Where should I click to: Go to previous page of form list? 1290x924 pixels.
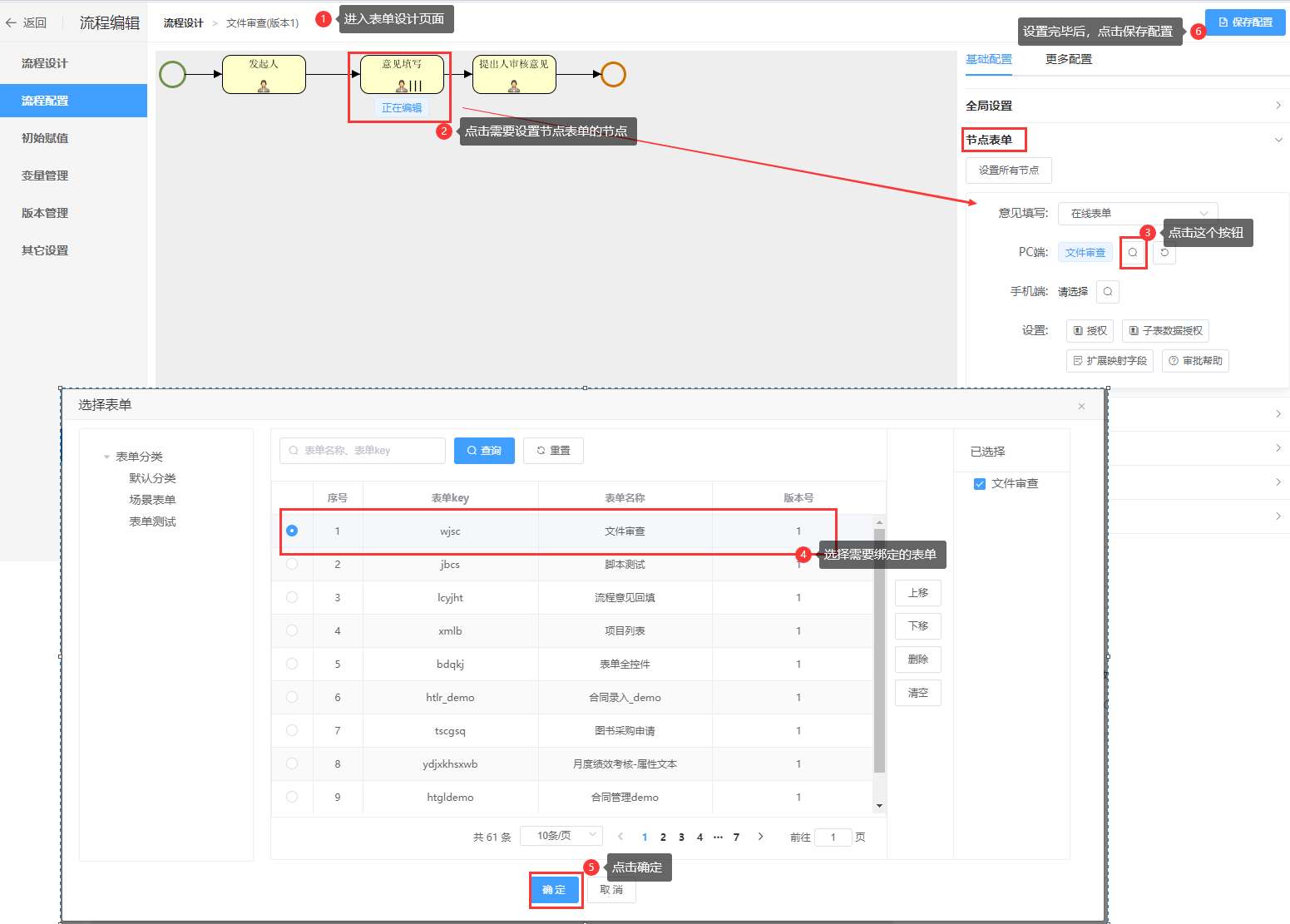click(620, 837)
